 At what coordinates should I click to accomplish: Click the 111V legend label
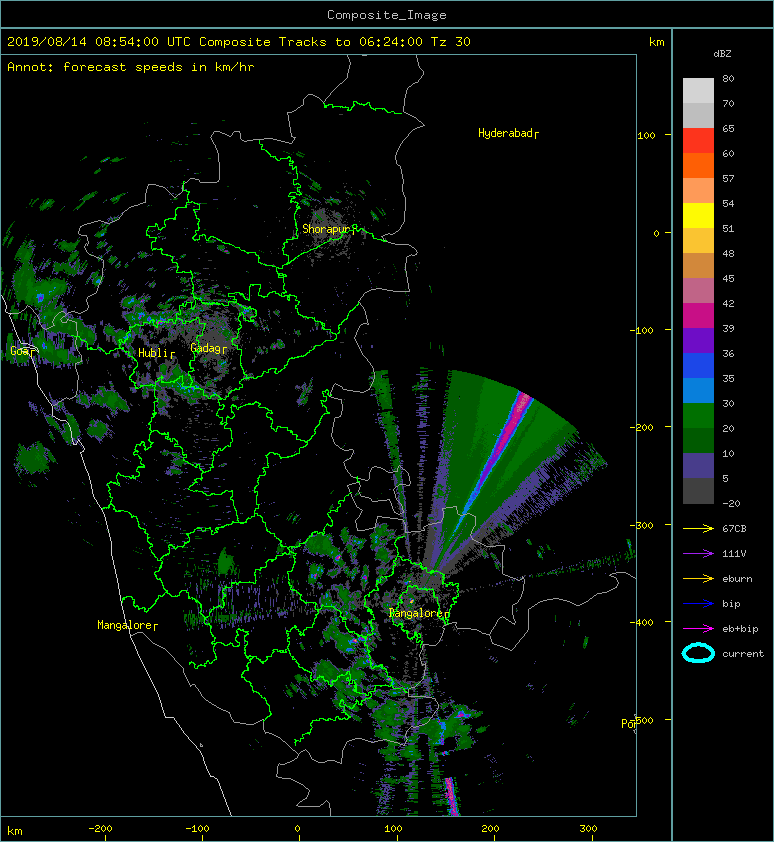coord(734,554)
